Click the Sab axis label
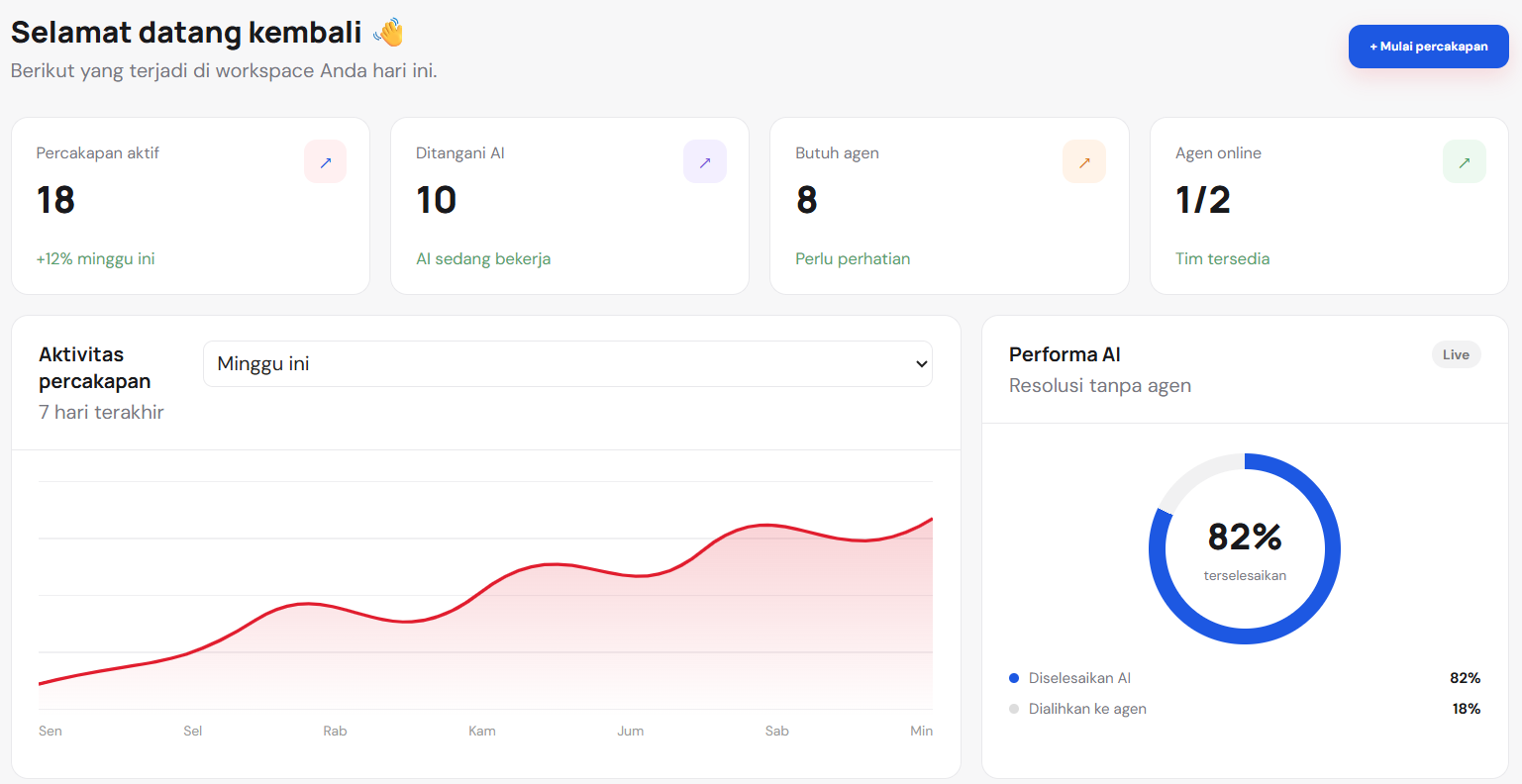 point(777,731)
